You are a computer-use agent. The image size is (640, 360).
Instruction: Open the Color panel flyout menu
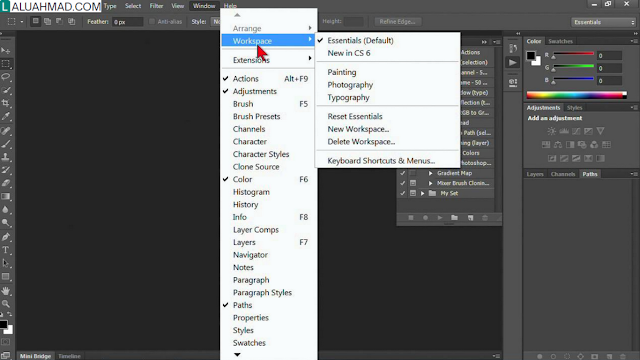pos(633,41)
